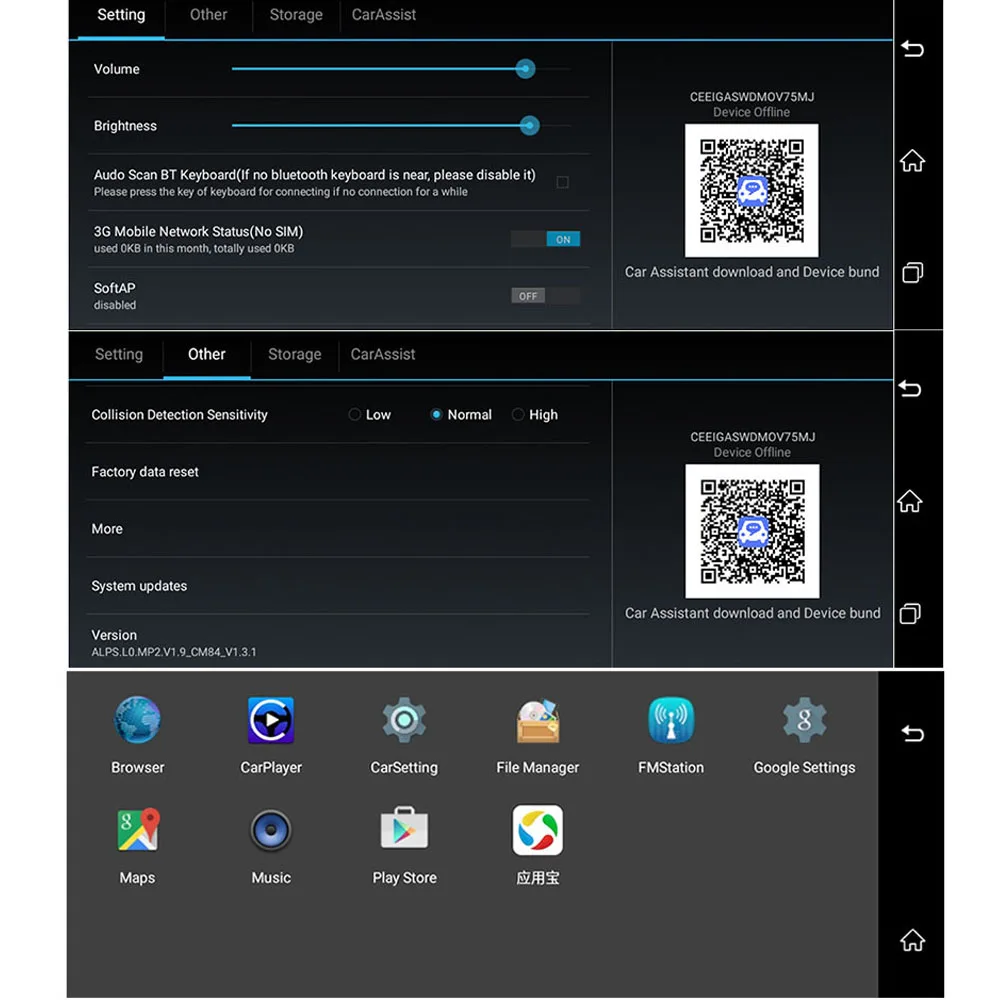Switch to Other tab in top screen
Image resolution: width=1000 pixels, height=1000 pixels.
209,15
